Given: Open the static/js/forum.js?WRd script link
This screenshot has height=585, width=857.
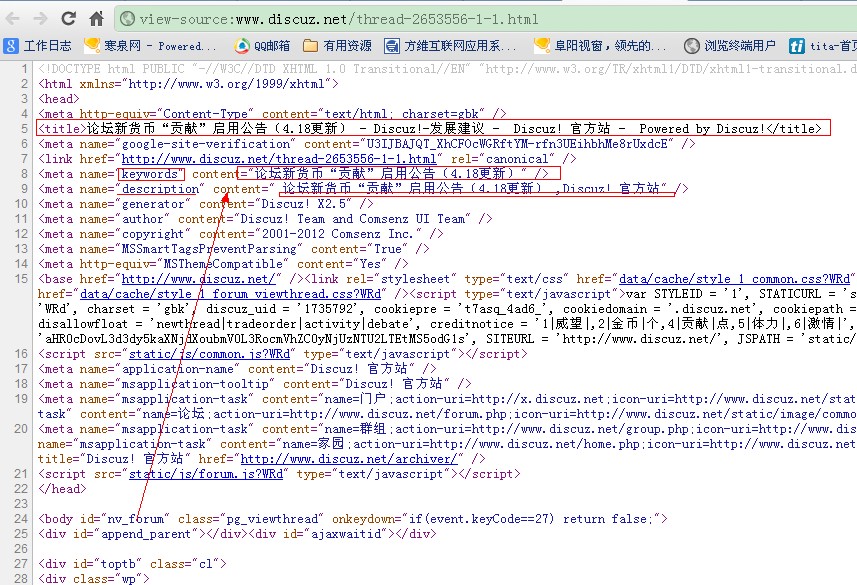Looking at the screenshot, I should (206, 474).
